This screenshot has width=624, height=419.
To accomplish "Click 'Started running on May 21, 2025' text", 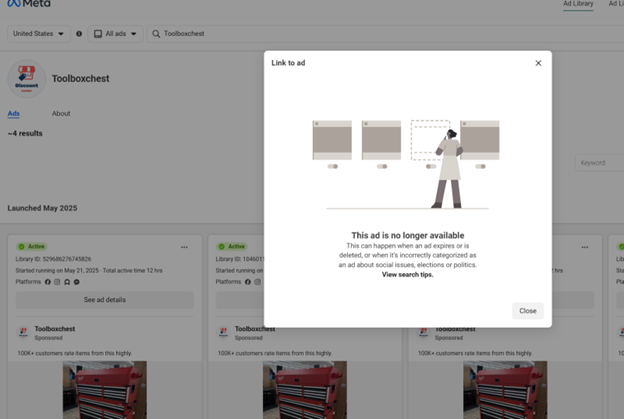I will pos(57,271).
